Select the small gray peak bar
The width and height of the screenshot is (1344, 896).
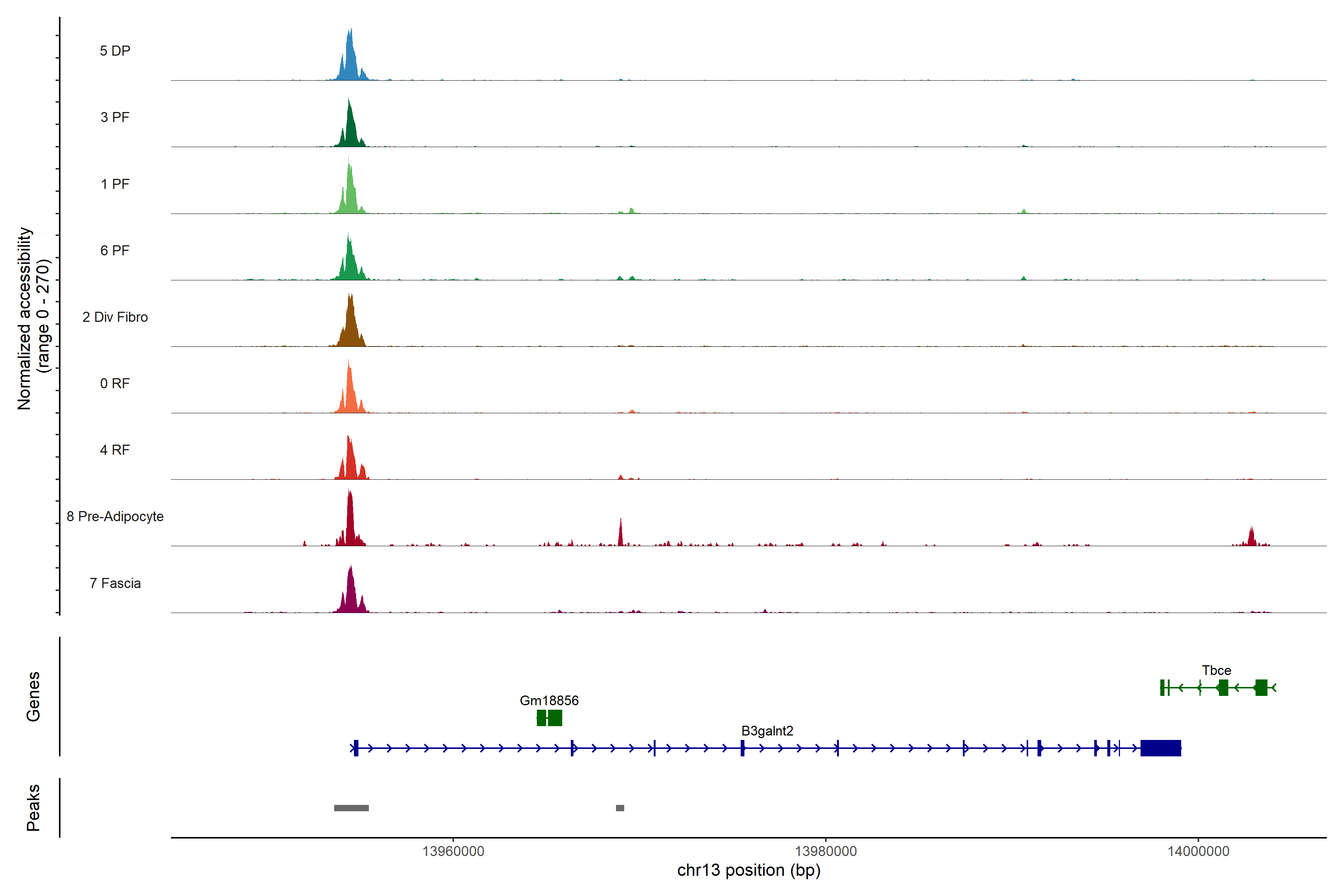click(620, 808)
